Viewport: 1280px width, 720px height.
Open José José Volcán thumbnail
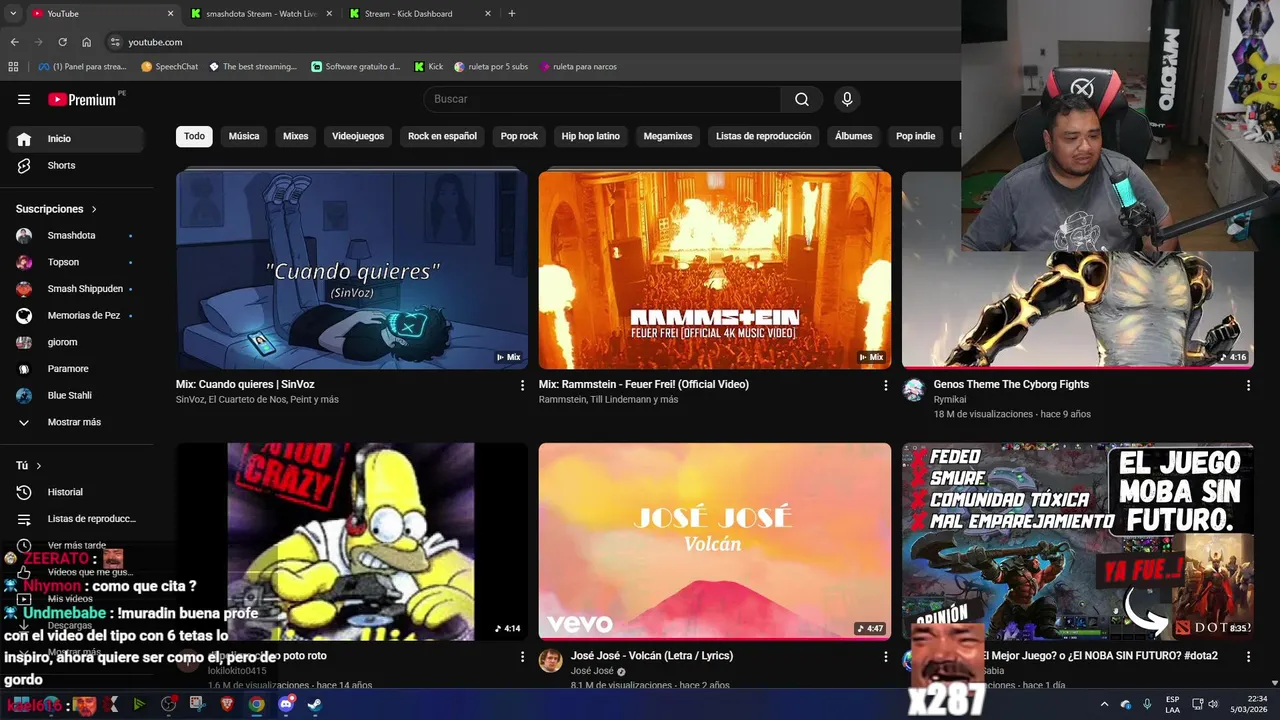715,541
